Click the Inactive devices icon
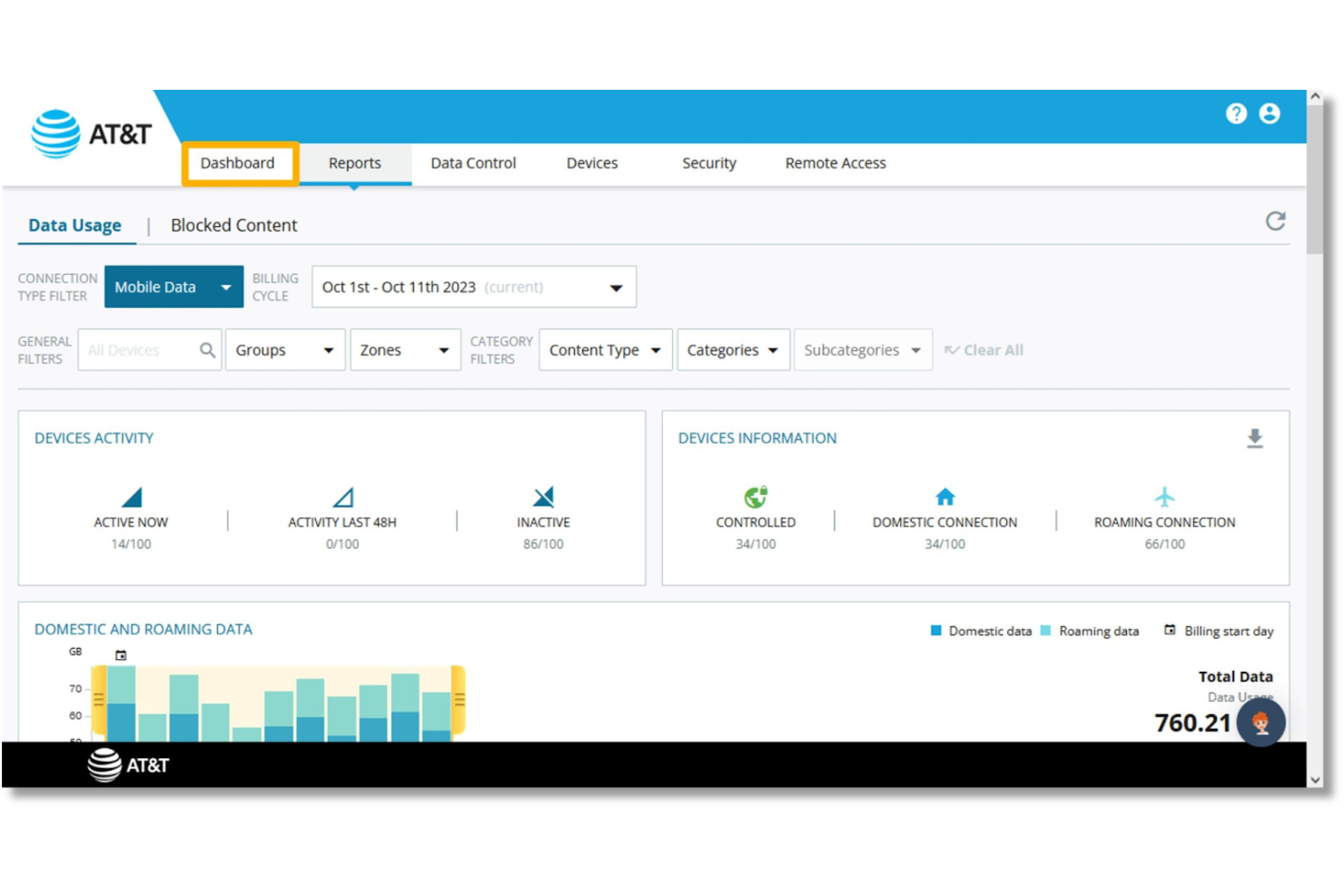 click(543, 497)
